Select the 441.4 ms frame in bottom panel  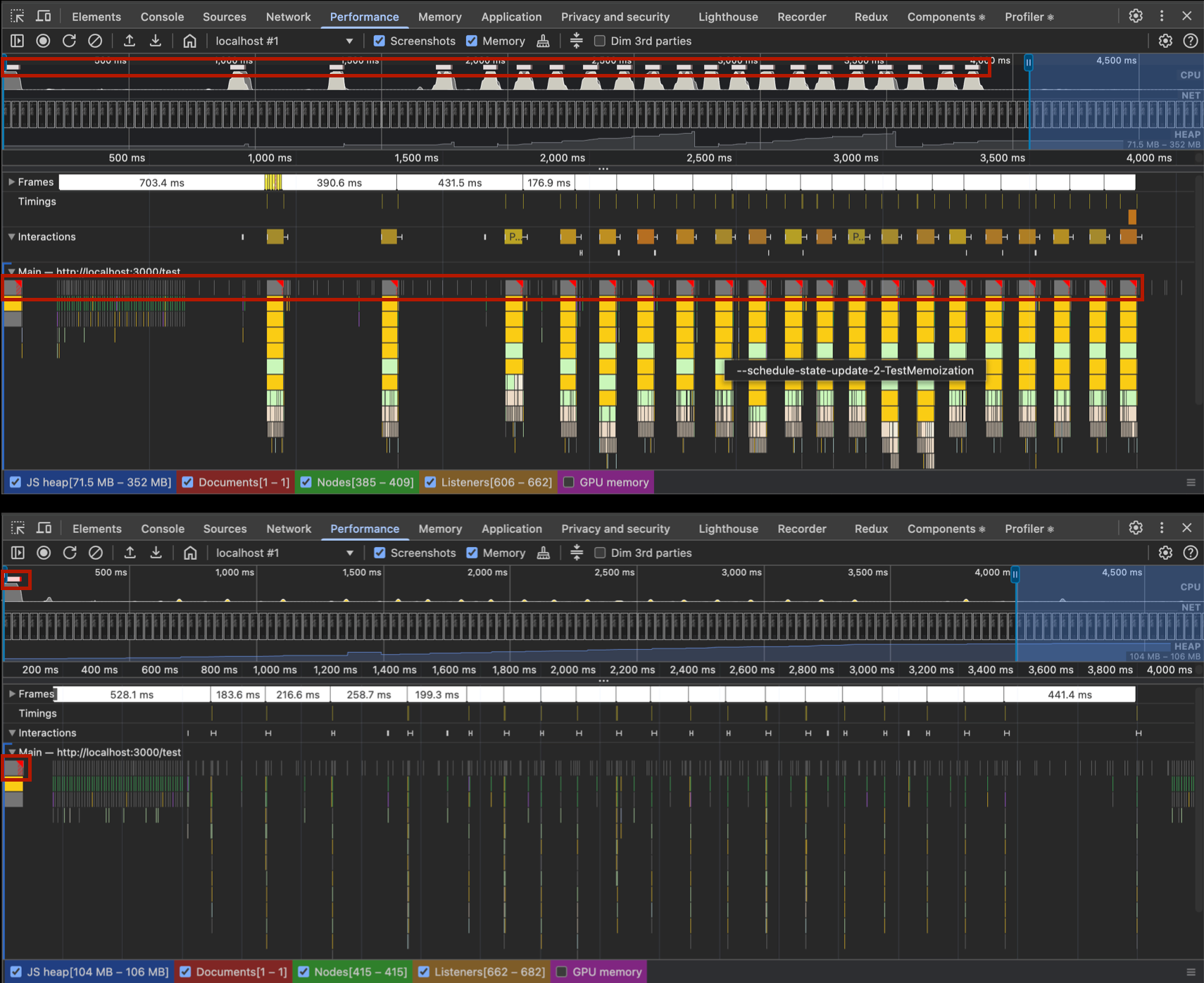[1070, 694]
